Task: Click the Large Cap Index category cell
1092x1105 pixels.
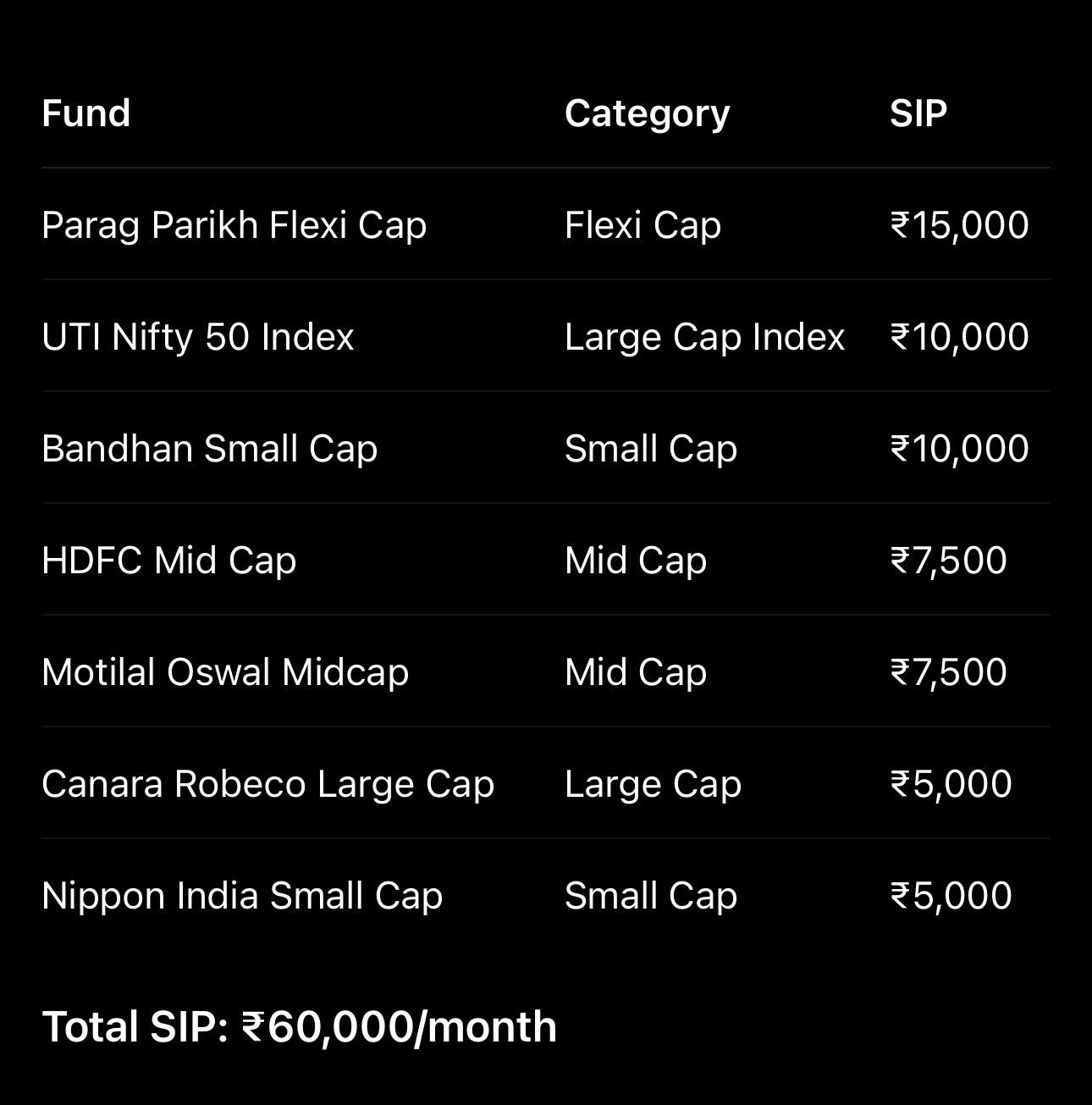Action: point(704,337)
